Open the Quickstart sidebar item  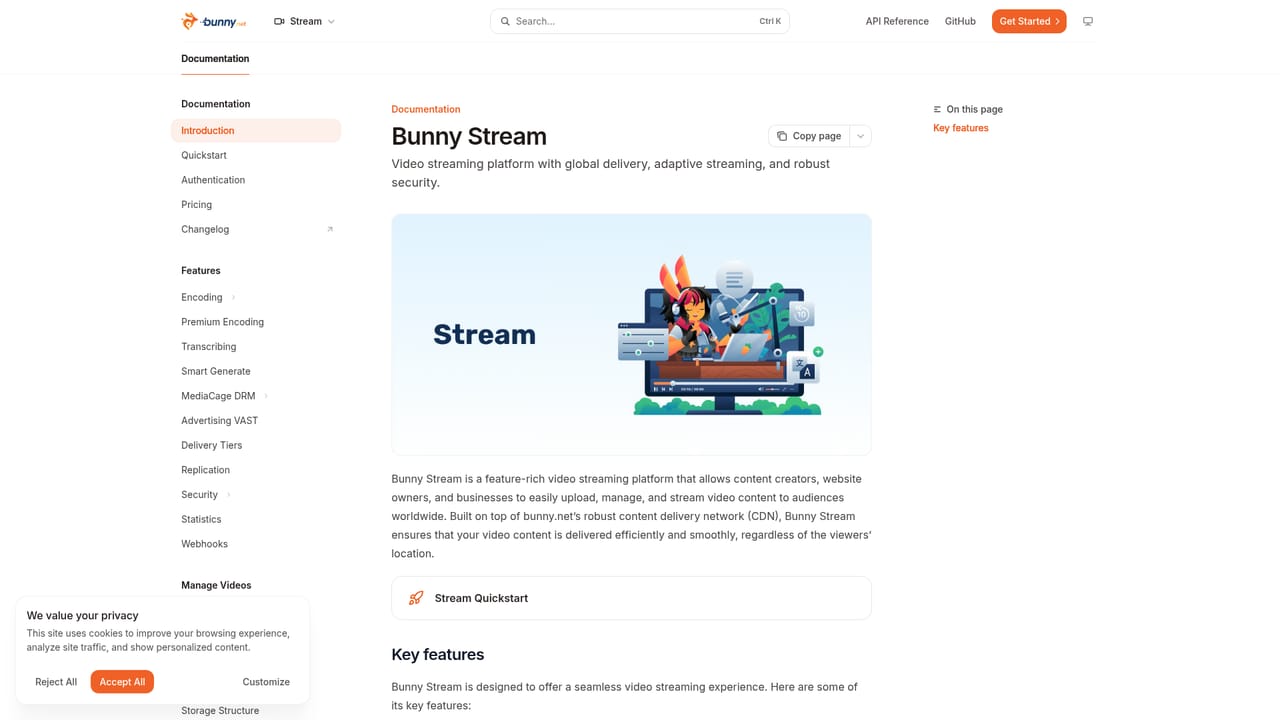pos(256,155)
